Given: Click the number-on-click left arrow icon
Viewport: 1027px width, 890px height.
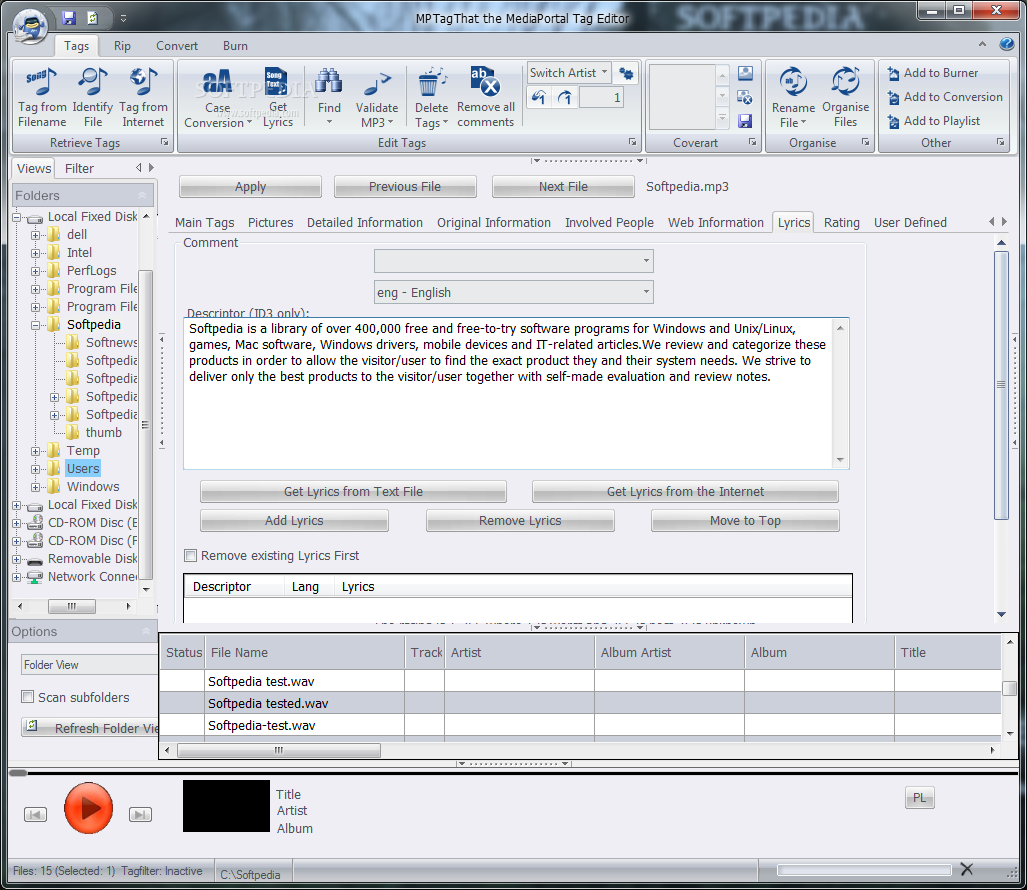Looking at the screenshot, I should (538, 98).
